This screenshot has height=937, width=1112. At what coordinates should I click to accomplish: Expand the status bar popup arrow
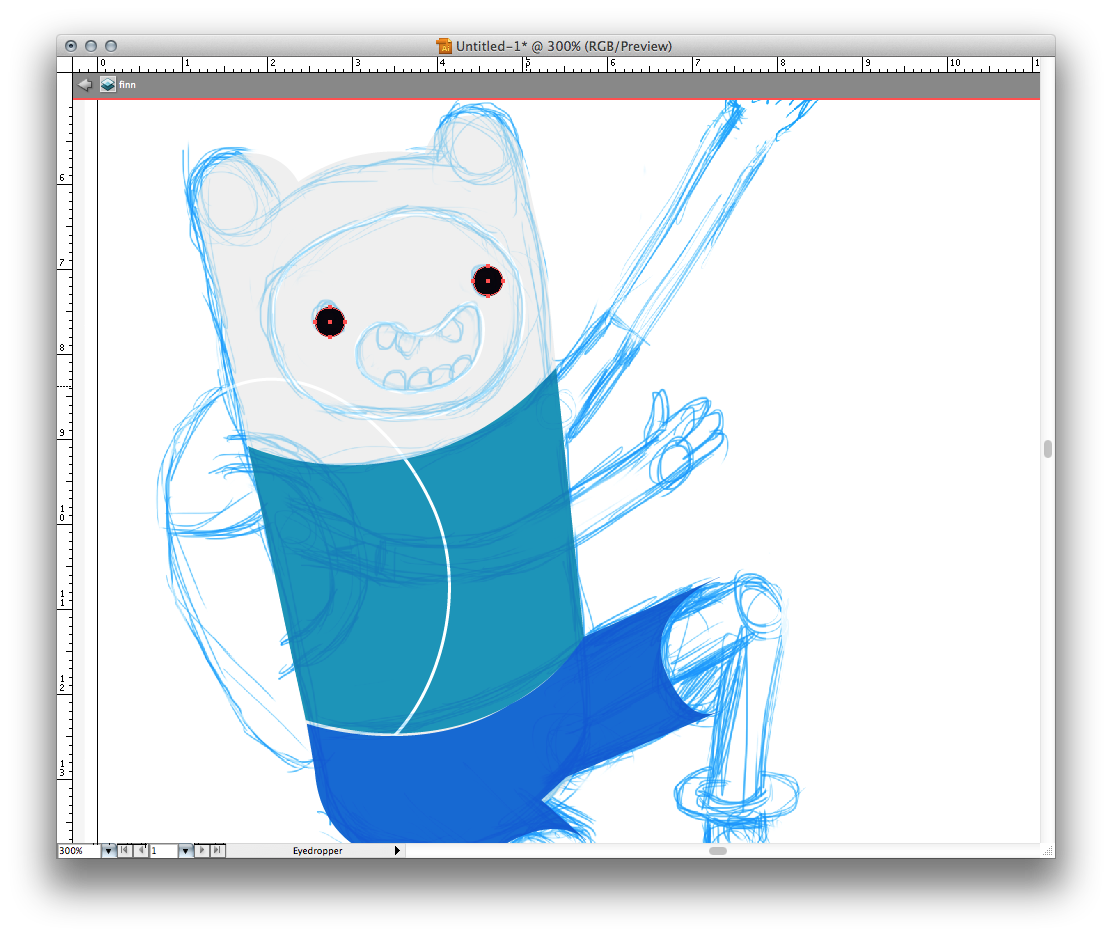(397, 851)
